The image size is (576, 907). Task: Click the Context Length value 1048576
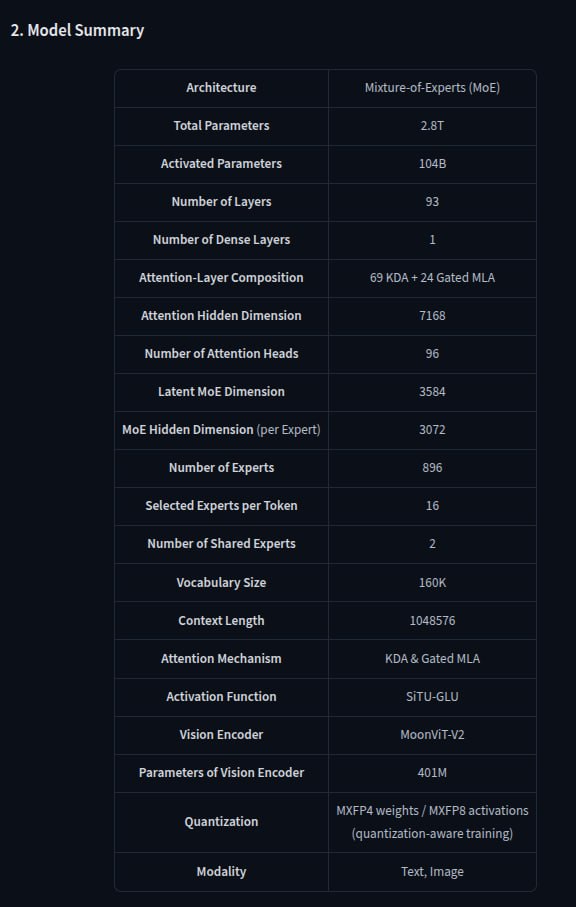click(x=432, y=621)
